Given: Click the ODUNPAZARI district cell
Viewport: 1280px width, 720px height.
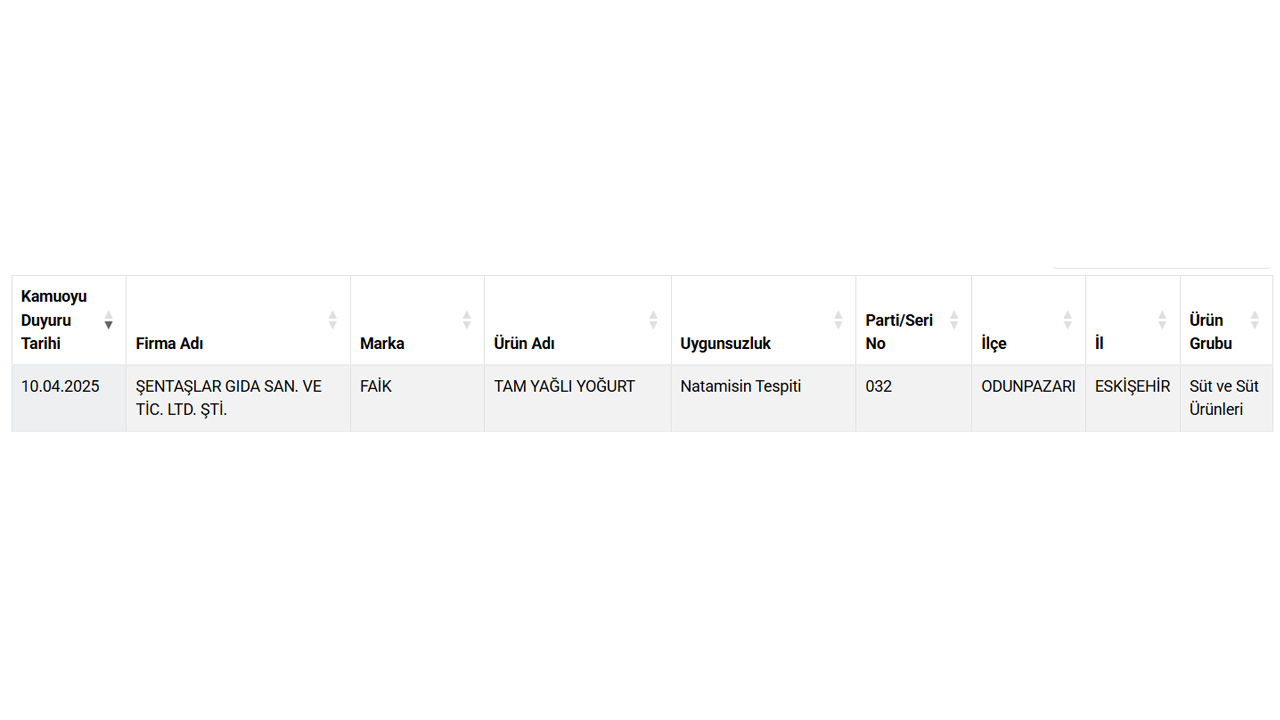Looking at the screenshot, I should [1029, 398].
